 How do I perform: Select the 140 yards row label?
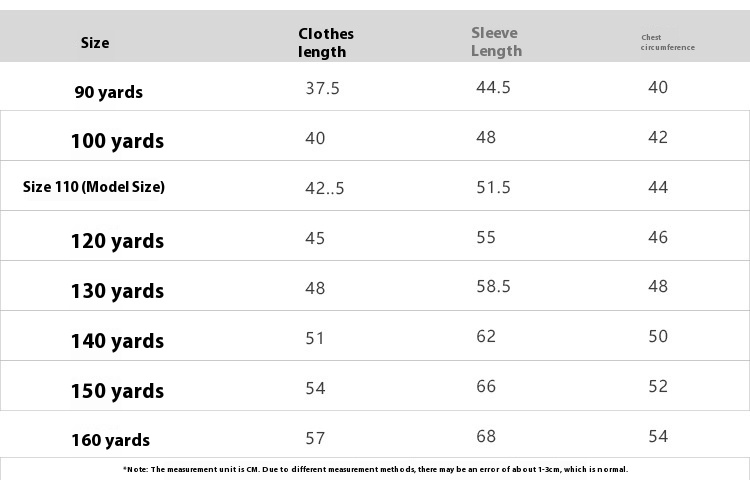tap(117, 341)
